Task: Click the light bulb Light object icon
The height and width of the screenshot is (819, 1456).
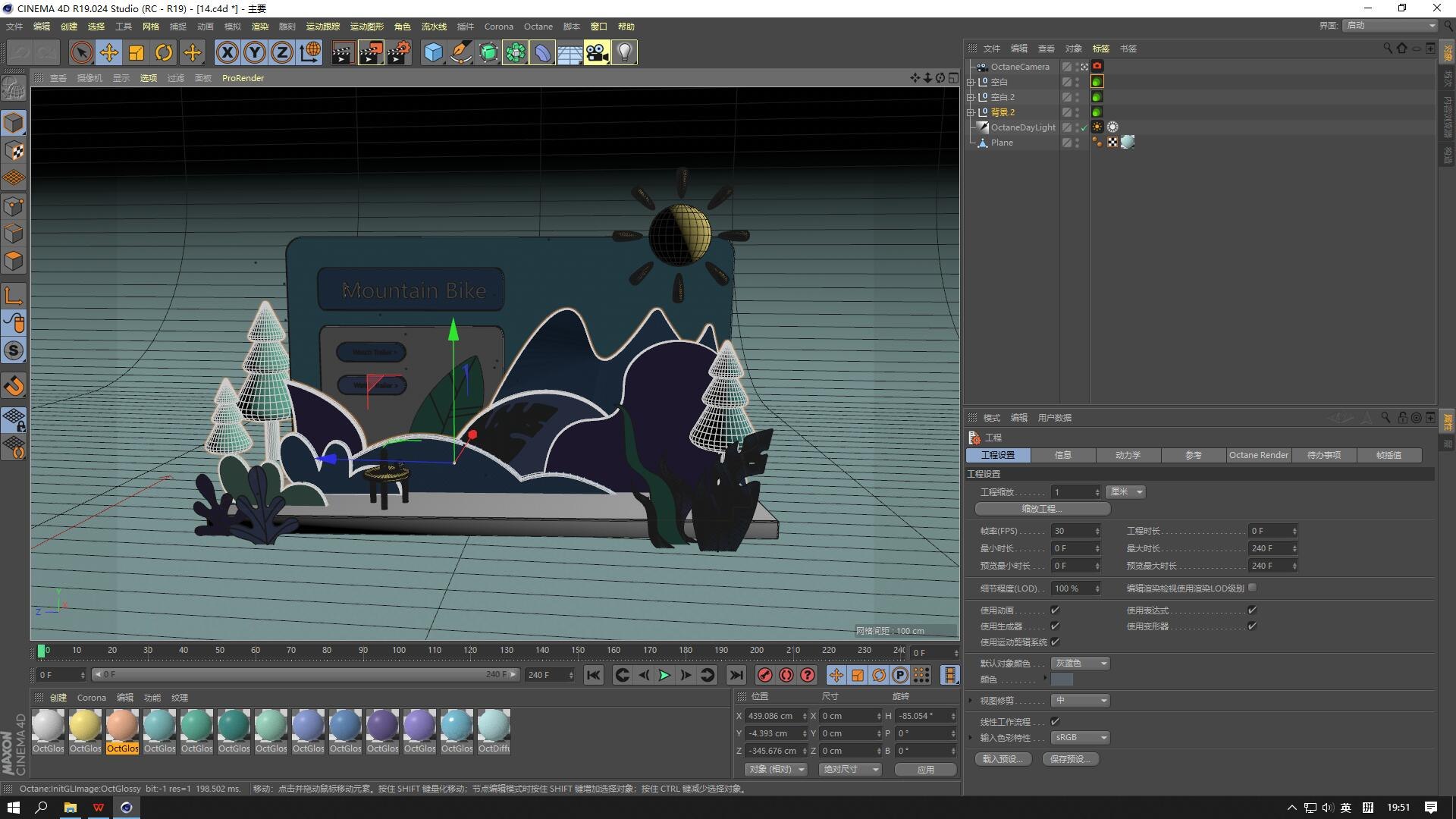Action: [x=624, y=52]
